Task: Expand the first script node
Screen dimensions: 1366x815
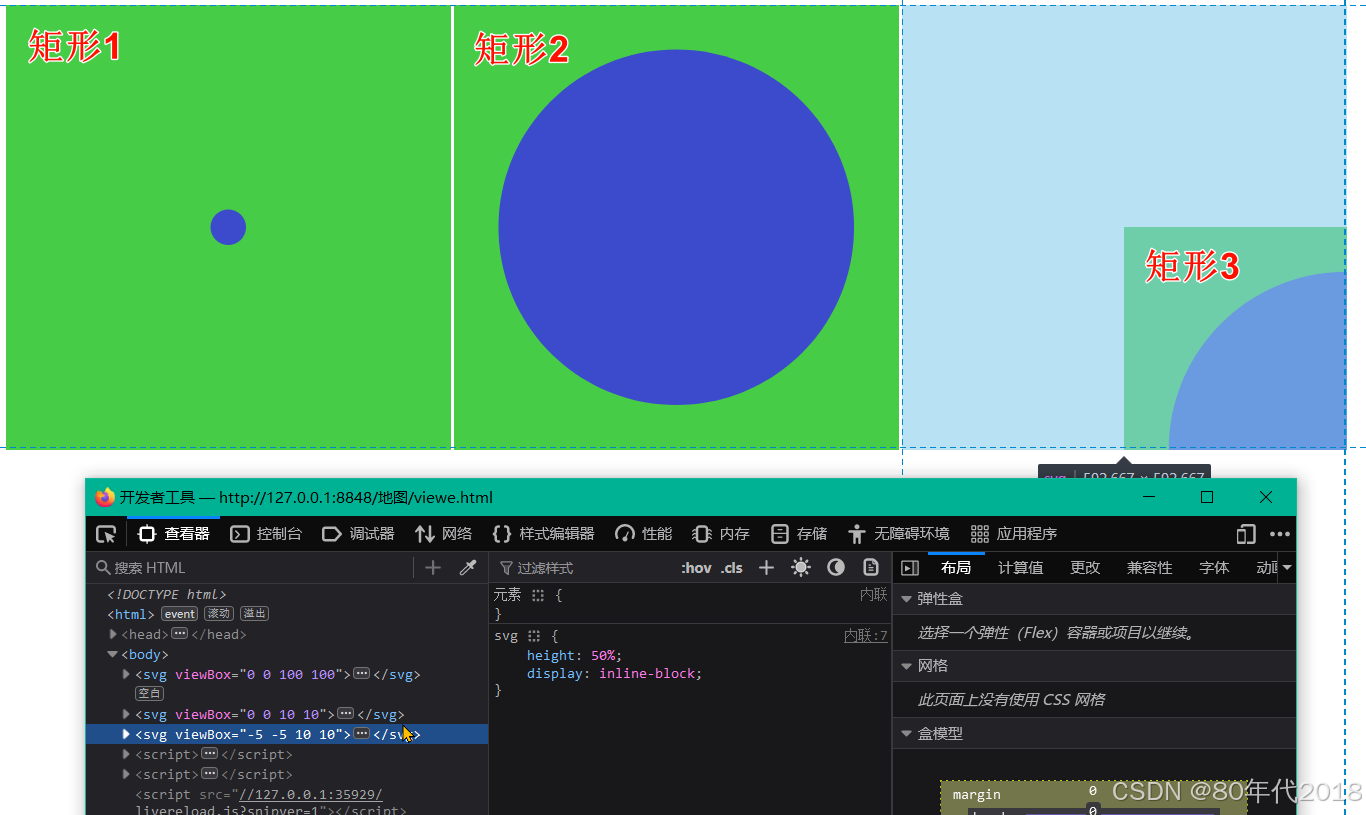Action: (126, 754)
